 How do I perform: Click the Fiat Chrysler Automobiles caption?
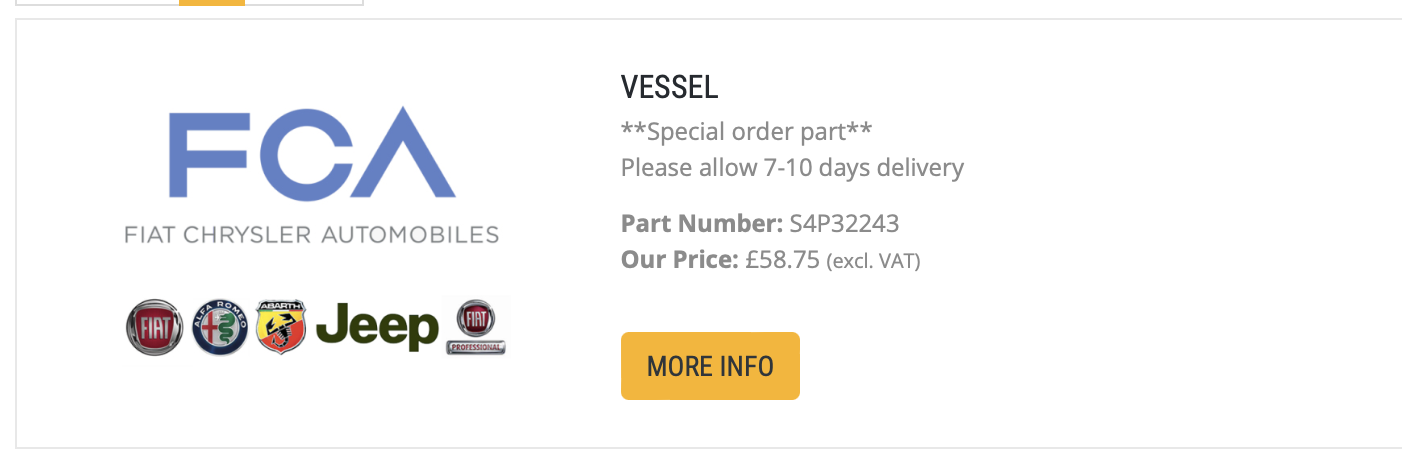[312, 235]
